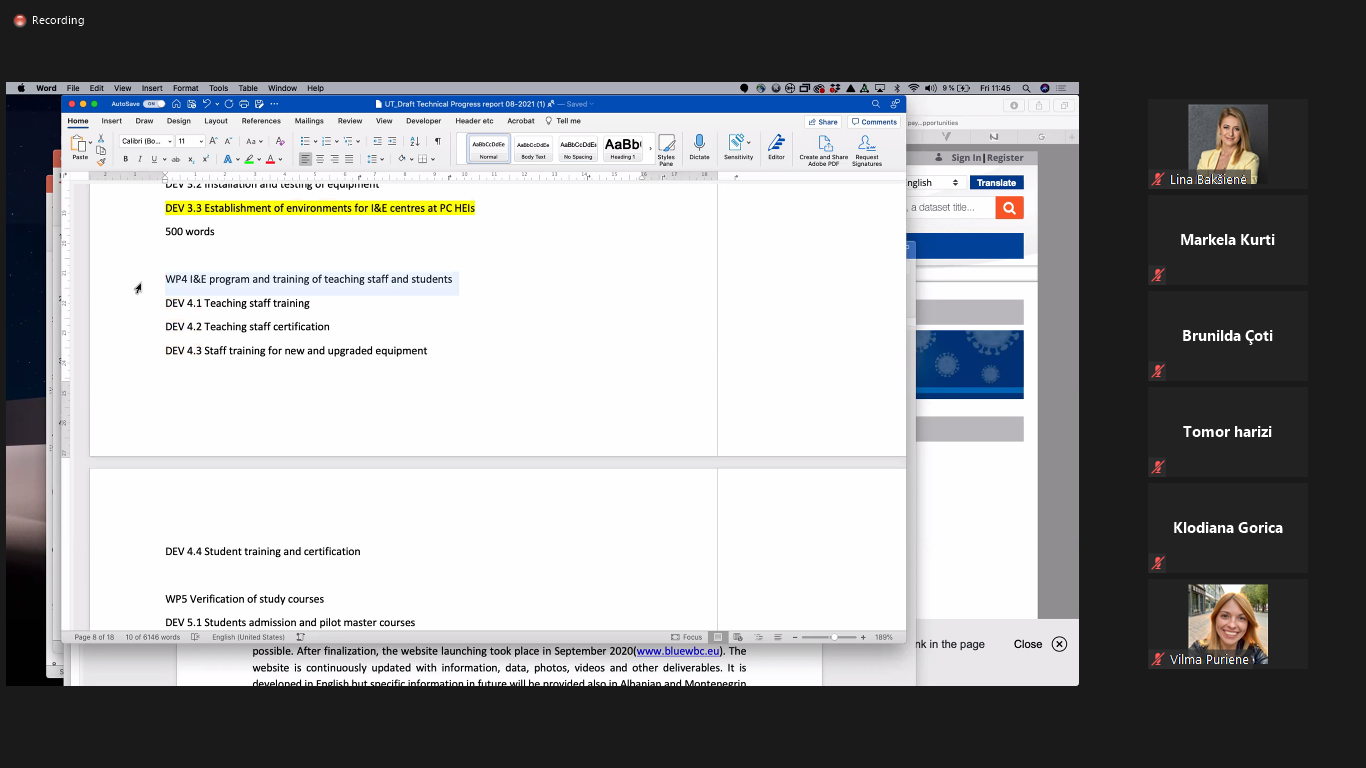Open the References ribbon tab

pos(261,121)
